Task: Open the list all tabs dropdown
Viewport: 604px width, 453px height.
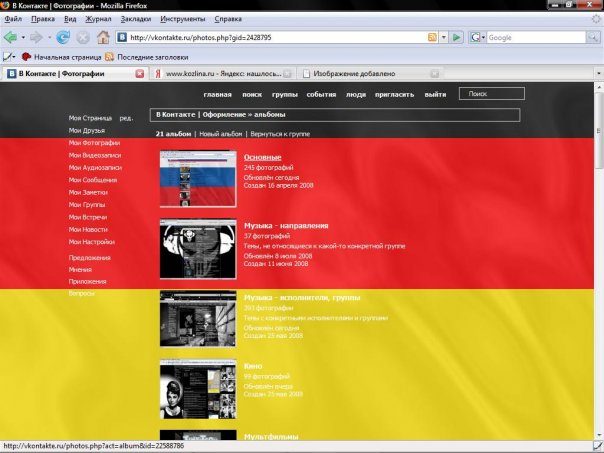Action: click(x=599, y=74)
